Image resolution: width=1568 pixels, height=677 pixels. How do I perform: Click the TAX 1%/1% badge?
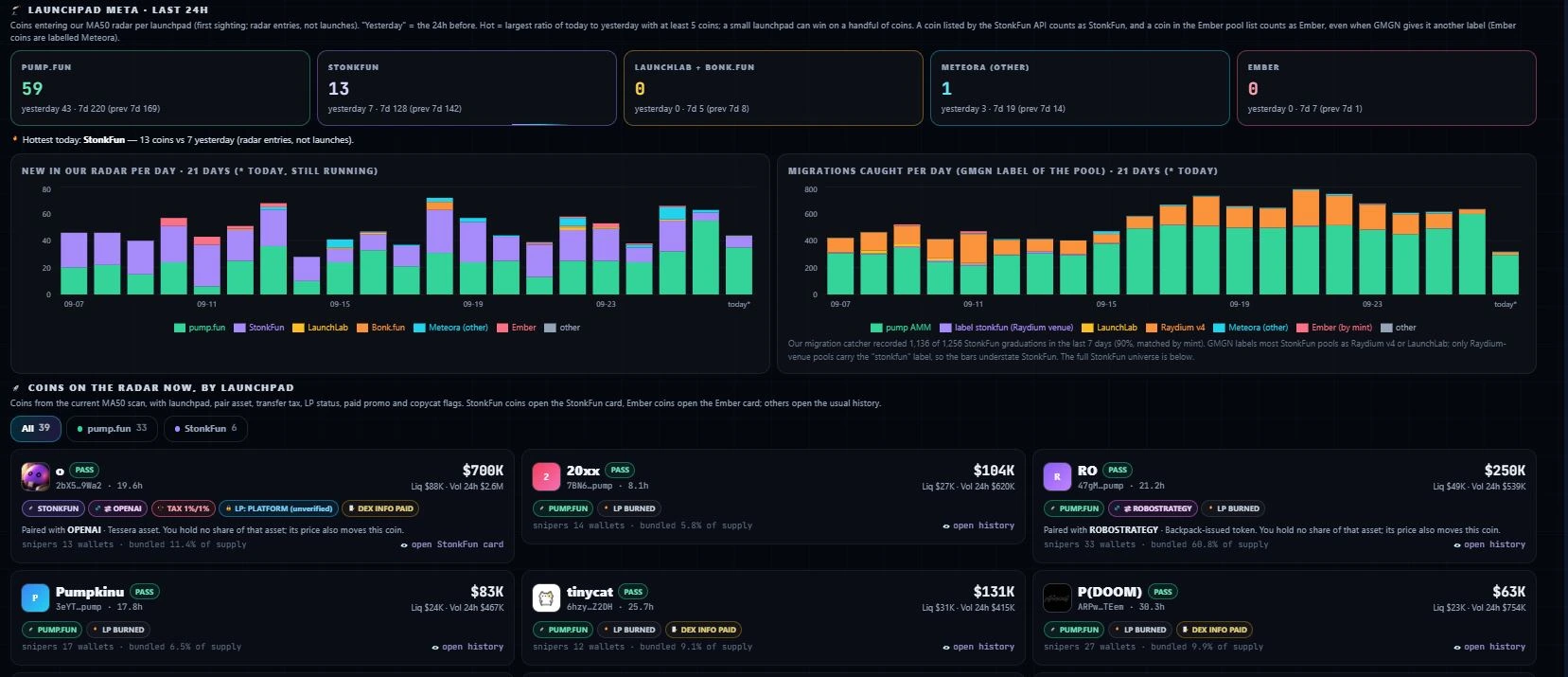point(184,508)
